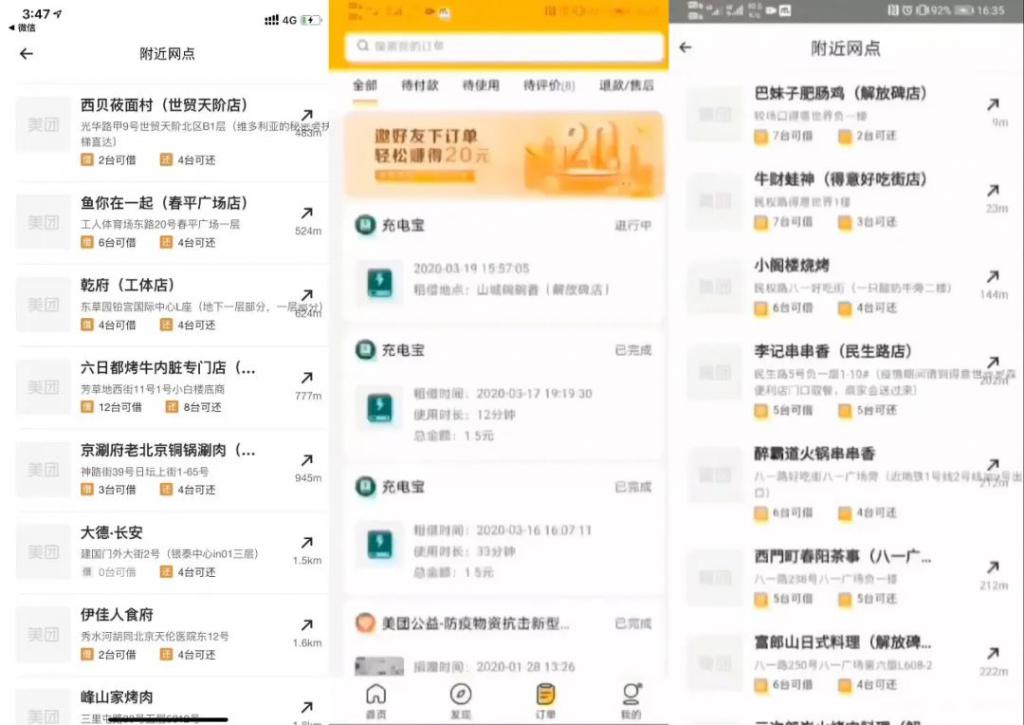Screen dimensions: 1024x725
Task: Select 退款/售后 tab
Action: [626, 86]
